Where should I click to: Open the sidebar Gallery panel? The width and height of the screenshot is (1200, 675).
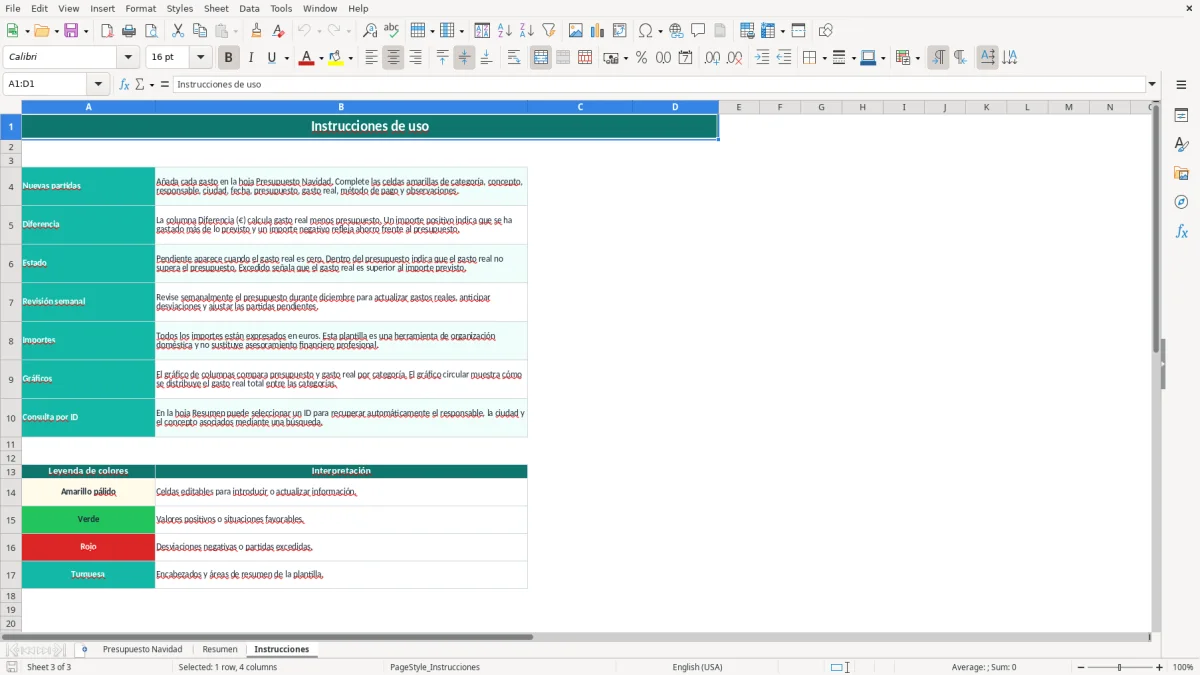click(1181, 174)
